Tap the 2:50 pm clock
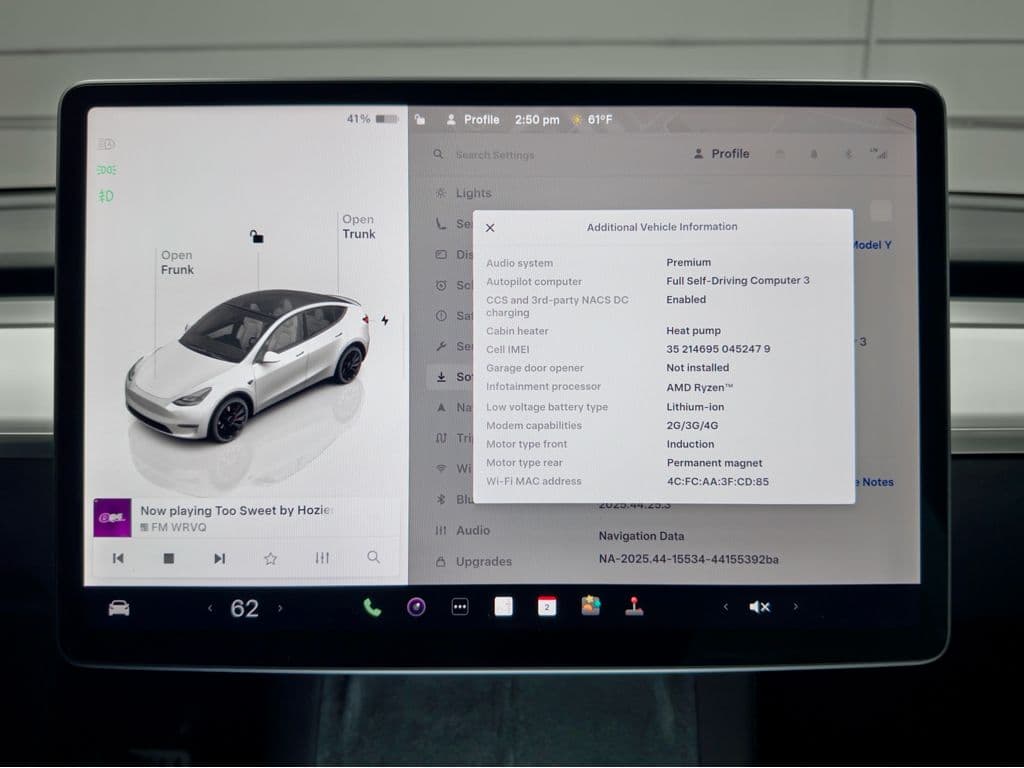 [537, 120]
